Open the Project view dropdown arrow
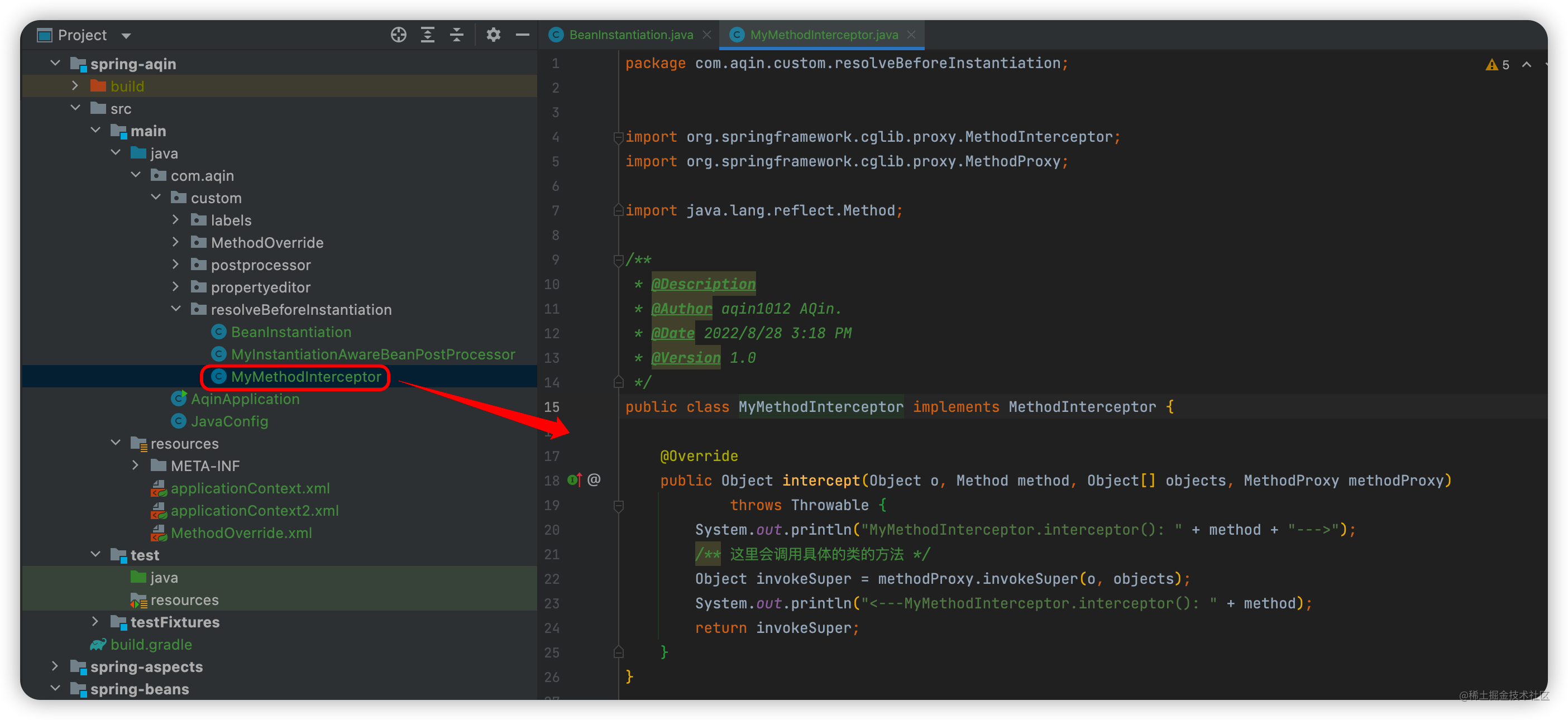 [x=126, y=36]
